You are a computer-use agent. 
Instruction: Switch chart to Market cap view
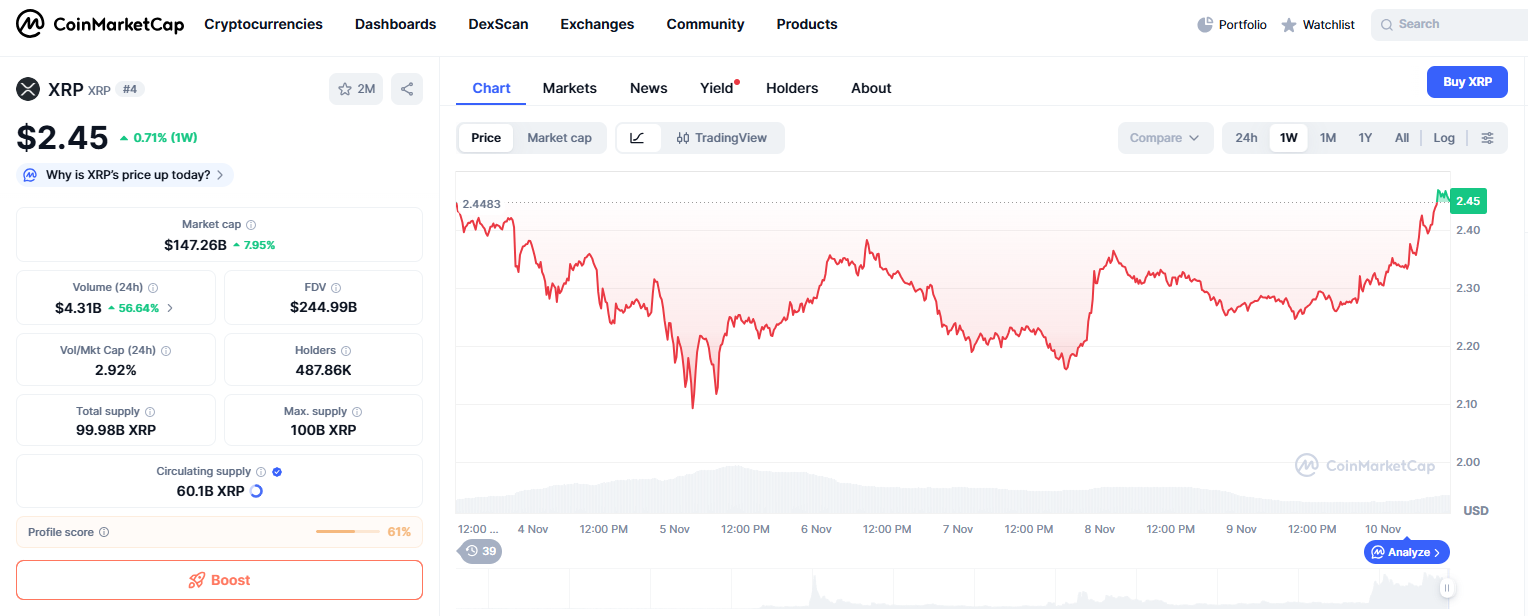559,138
